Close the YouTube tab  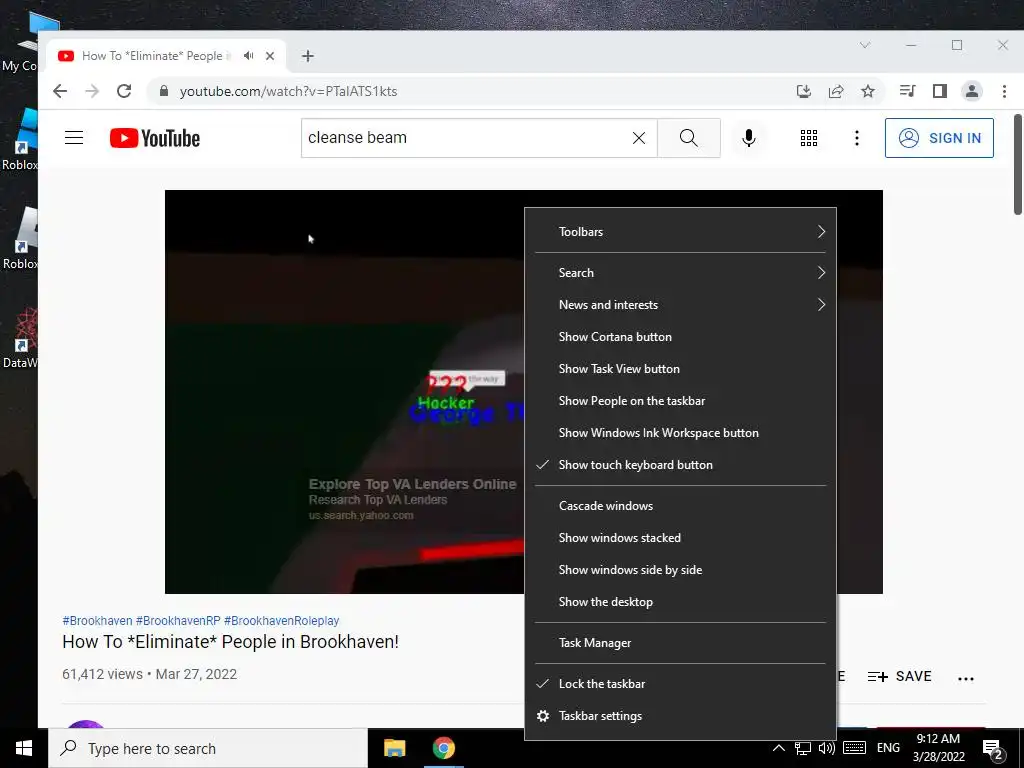(x=270, y=56)
